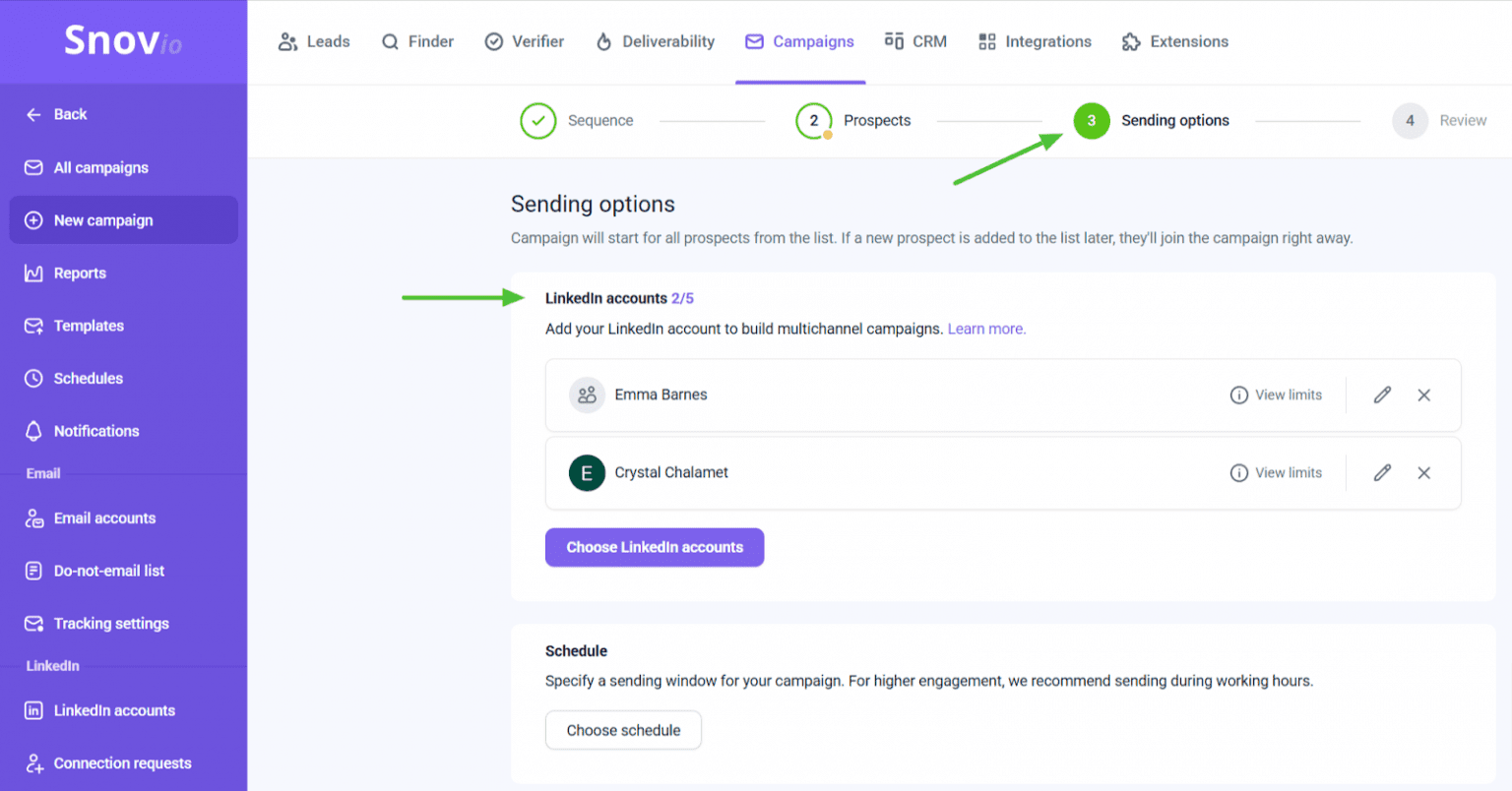Open the Integrations panel
Screen dimensions: 1512x791
click(x=1034, y=41)
